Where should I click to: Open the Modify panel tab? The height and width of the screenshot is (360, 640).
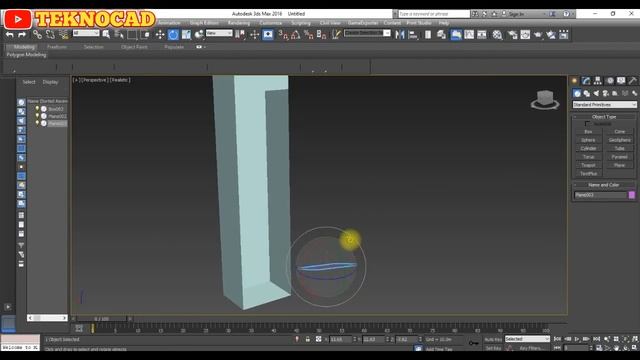(586, 81)
